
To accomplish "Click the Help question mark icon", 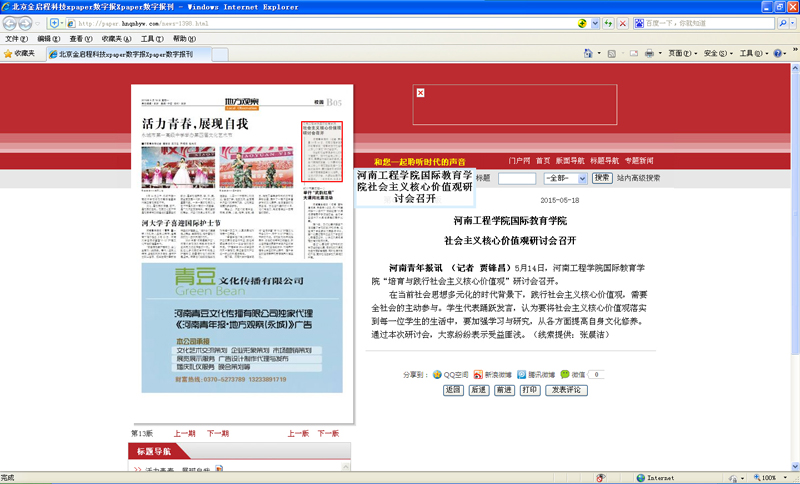I will pyautogui.click(x=778, y=54).
